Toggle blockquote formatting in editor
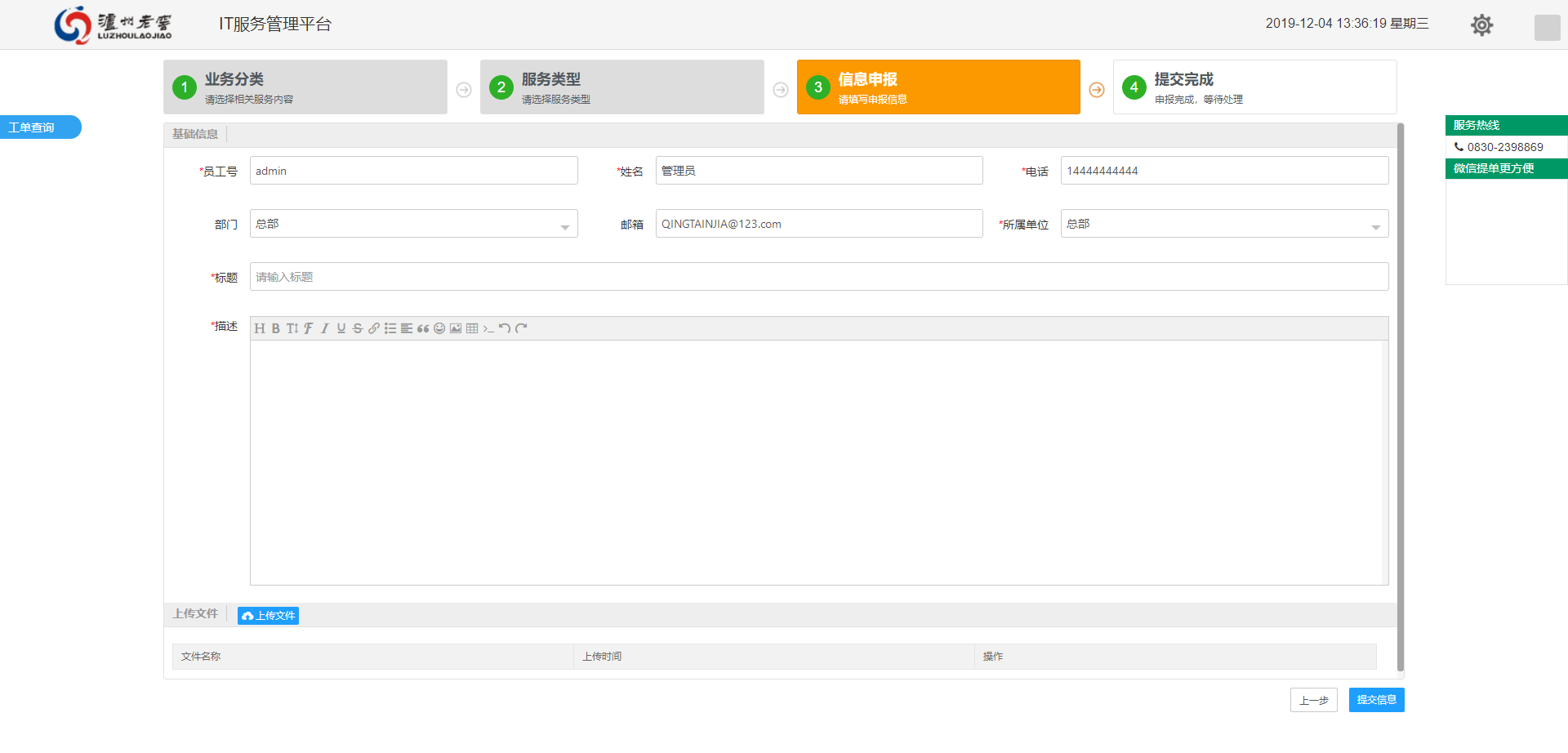 click(x=423, y=328)
